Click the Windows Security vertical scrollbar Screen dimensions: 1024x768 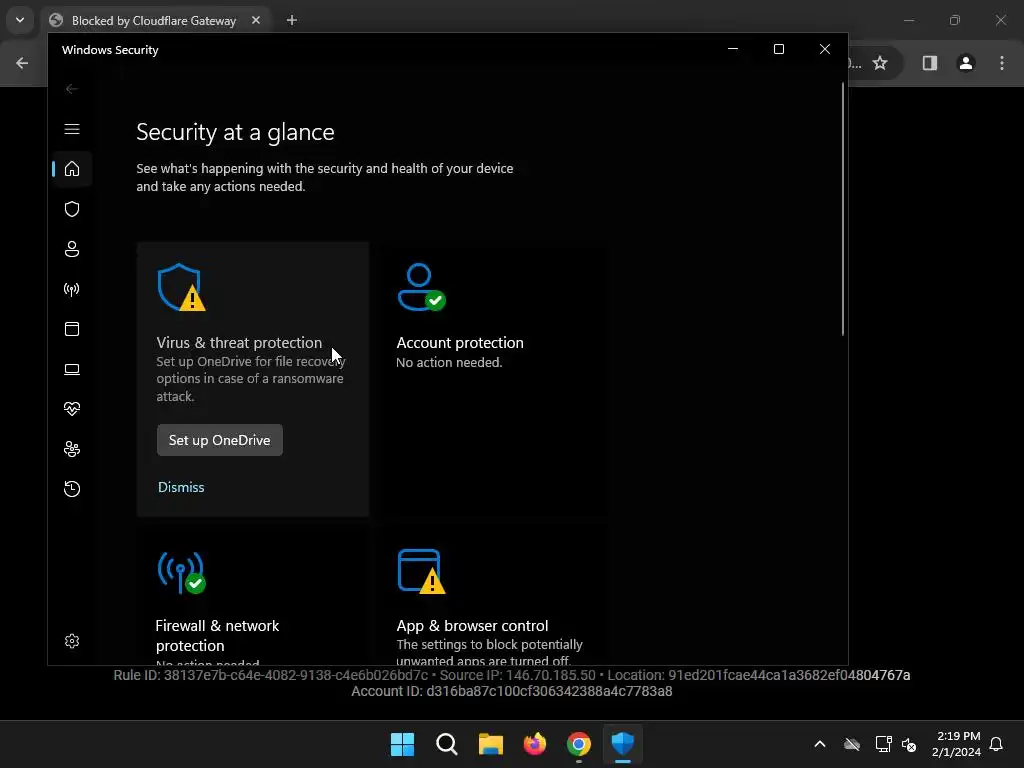click(x=843, y=209)
